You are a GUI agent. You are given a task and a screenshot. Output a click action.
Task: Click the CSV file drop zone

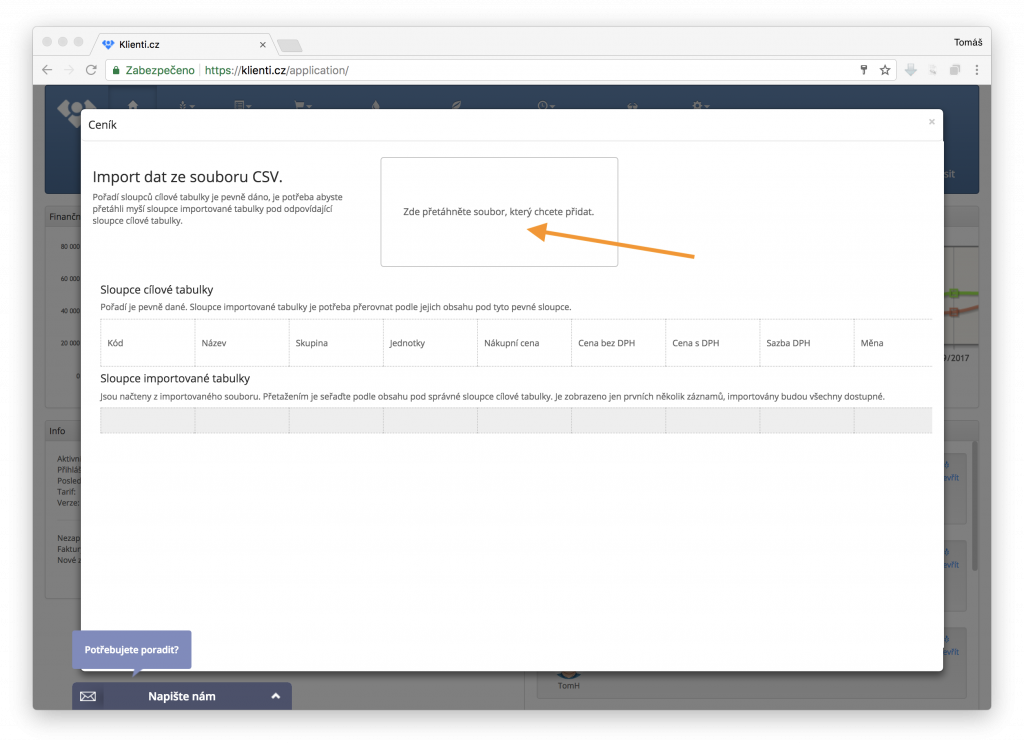pos(498,212)
